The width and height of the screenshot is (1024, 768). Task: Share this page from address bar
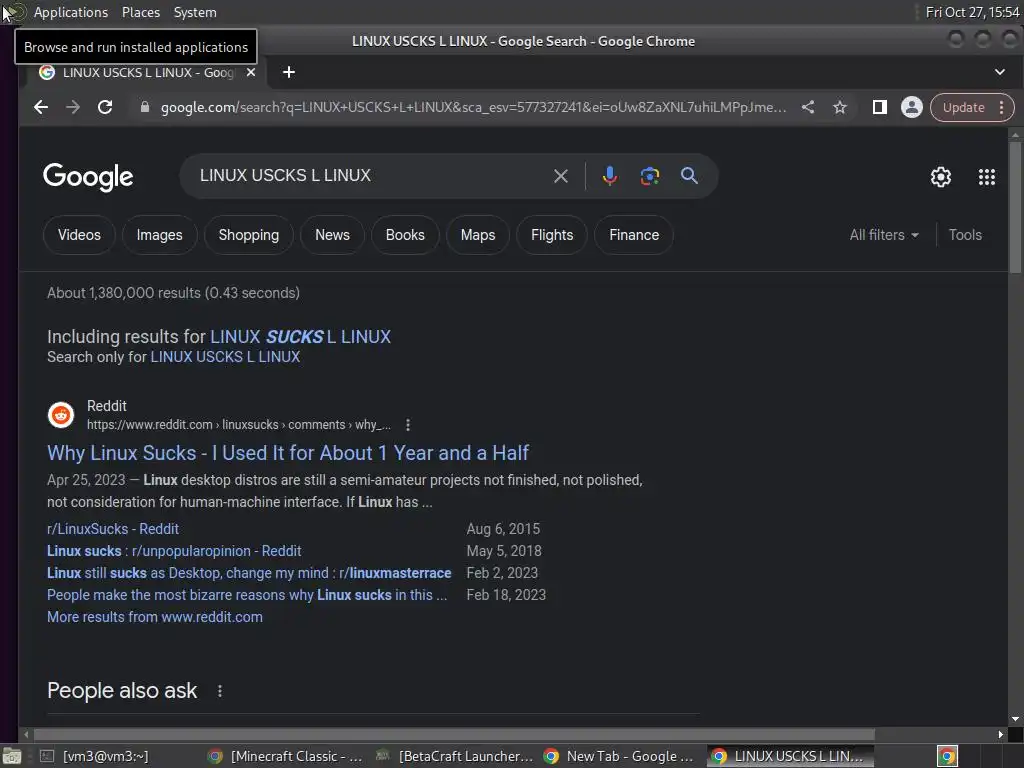click(x=808, y=107)
